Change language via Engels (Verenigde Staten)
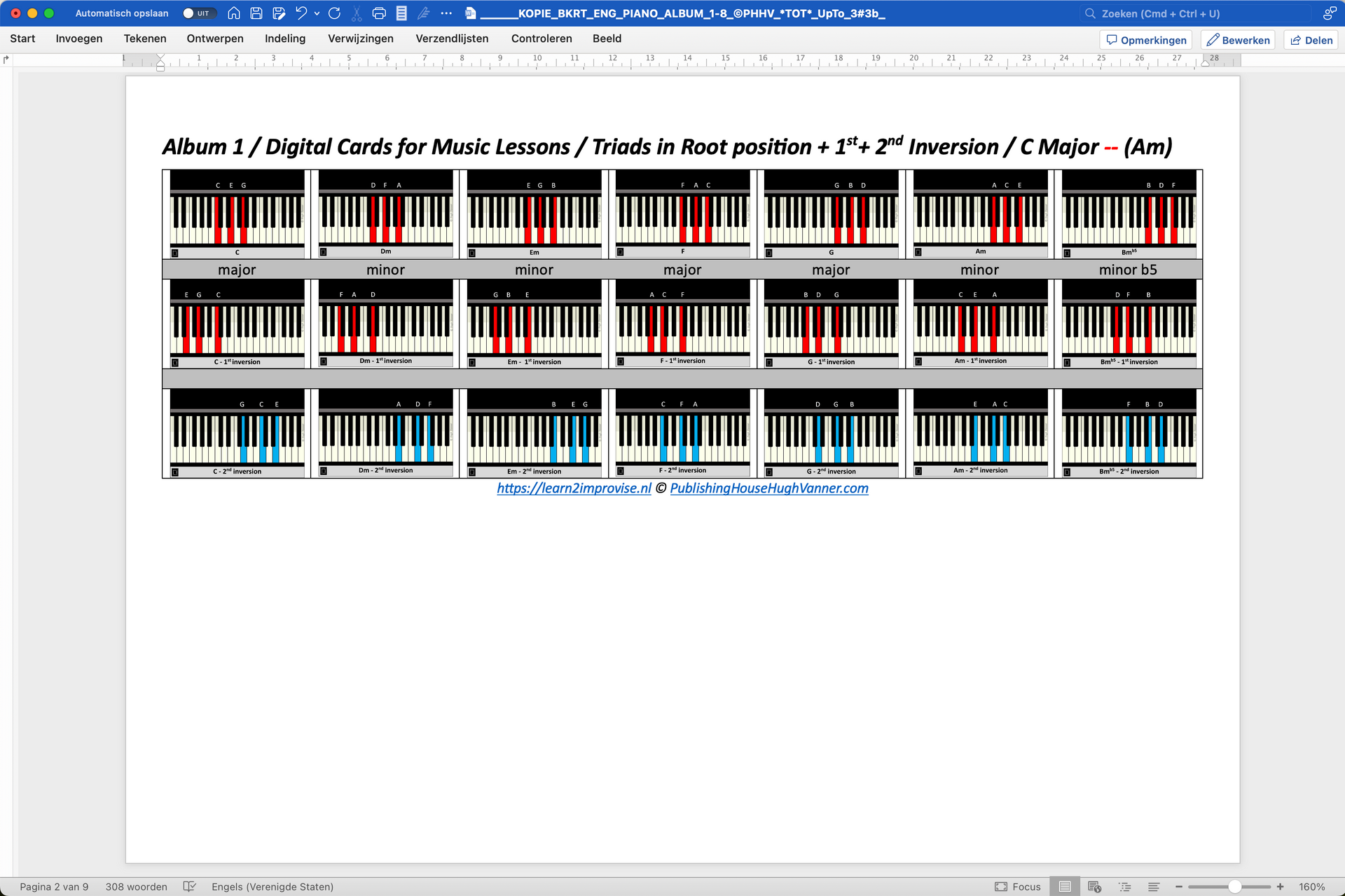The width and height of the screenshot is (1345, 896). click(x=272, y=886)
